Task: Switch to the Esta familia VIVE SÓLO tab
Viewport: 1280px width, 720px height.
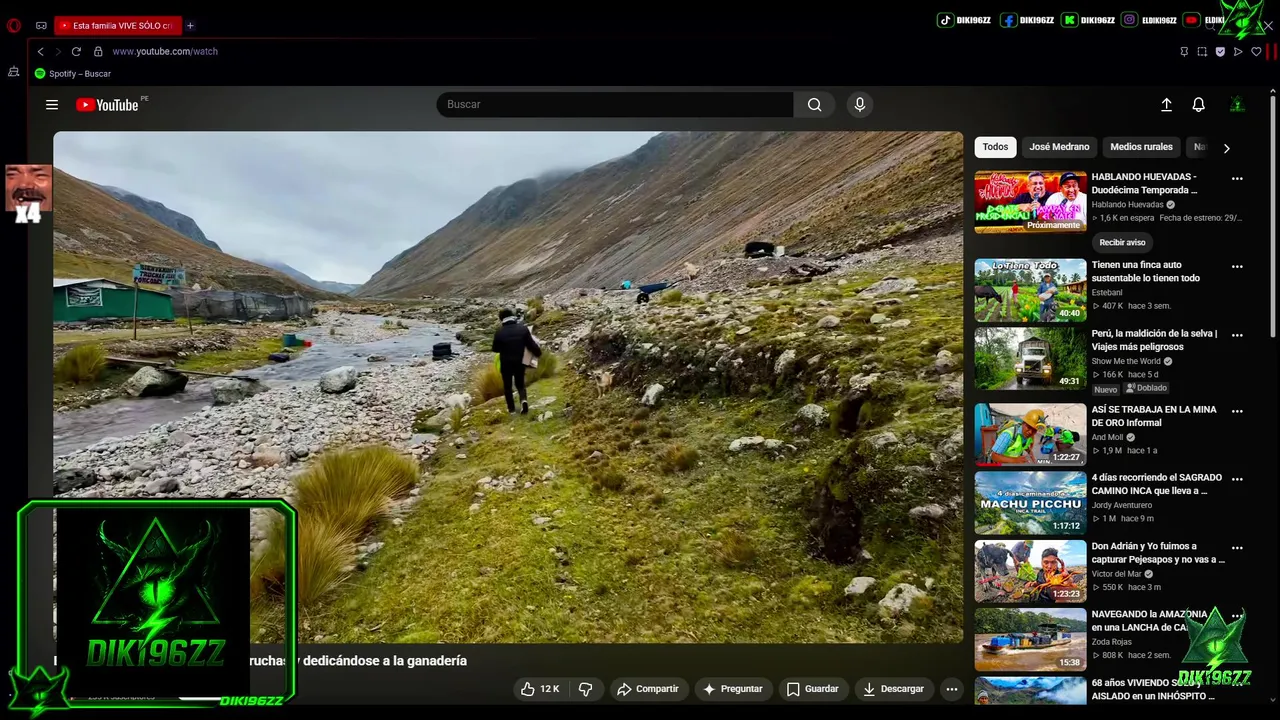Action: 117,25
